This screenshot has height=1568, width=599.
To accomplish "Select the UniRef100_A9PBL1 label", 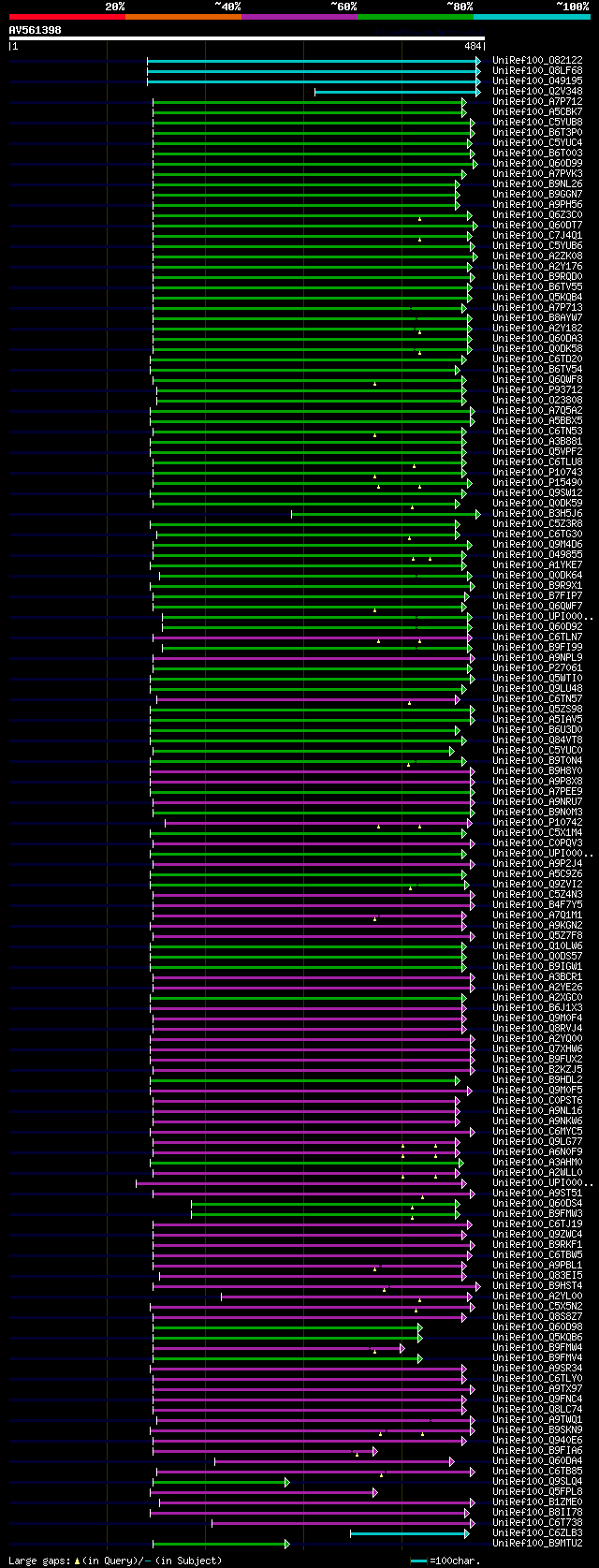I will (537, 1265).
